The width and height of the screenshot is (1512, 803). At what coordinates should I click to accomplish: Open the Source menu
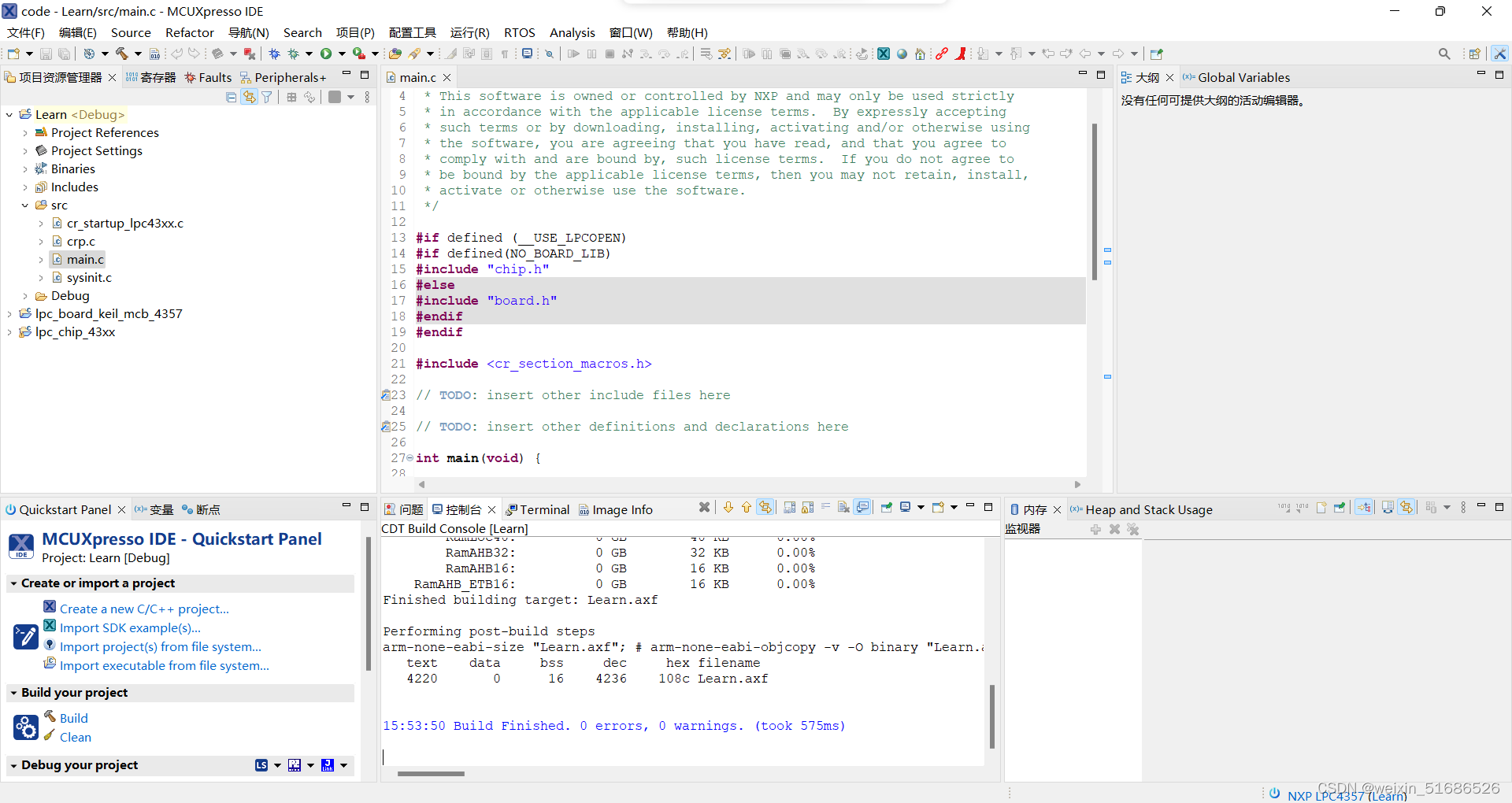(x=131, y=32)
